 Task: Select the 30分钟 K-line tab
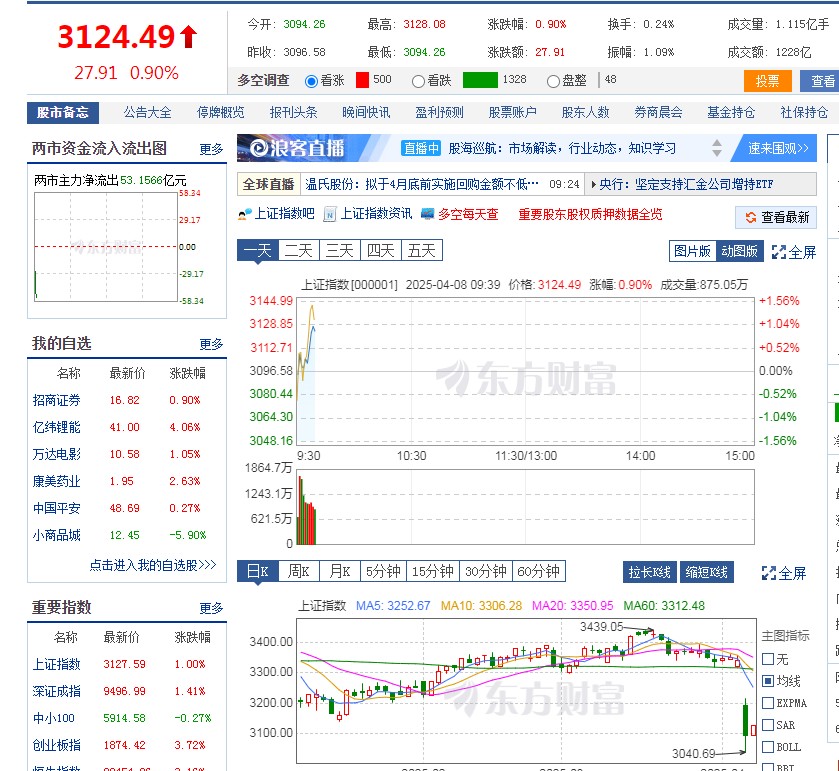tap(486, 571)
